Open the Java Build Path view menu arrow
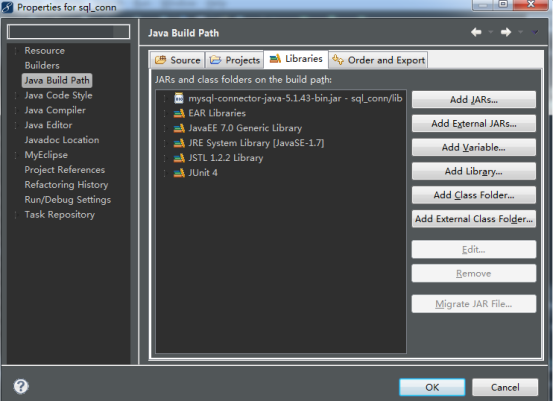 click(535, 32)
